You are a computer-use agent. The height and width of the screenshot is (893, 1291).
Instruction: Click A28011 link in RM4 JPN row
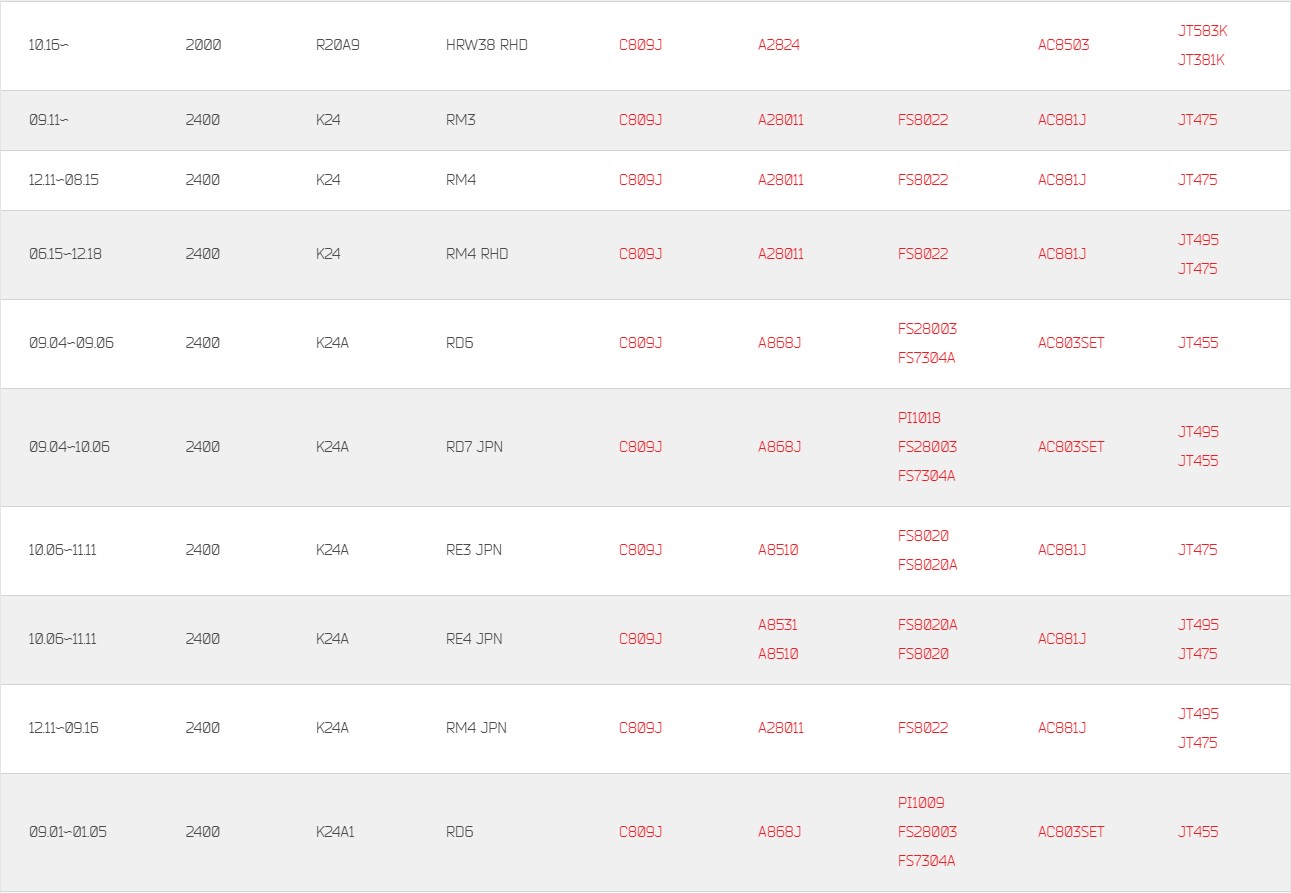pos(780,728)
